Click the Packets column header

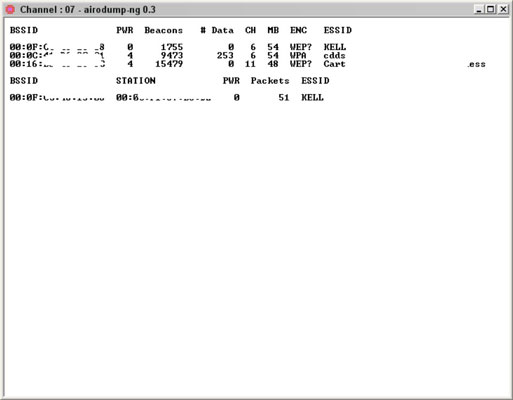click(270, 81)
